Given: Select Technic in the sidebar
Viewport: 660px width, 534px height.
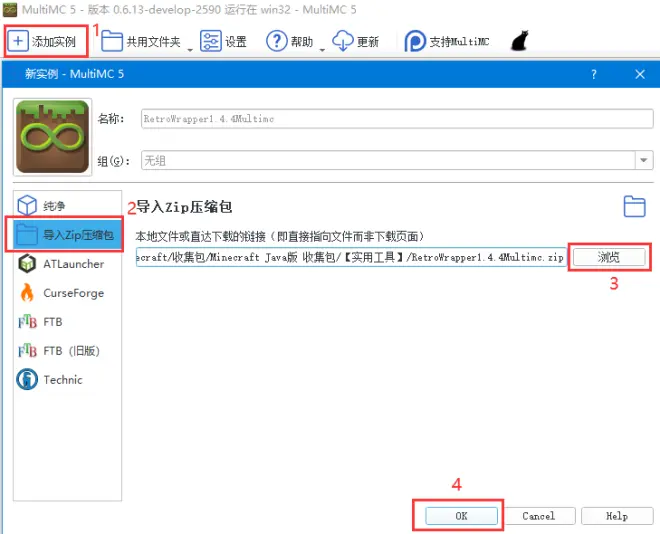Looking at the screenshot, I should 67,380.
